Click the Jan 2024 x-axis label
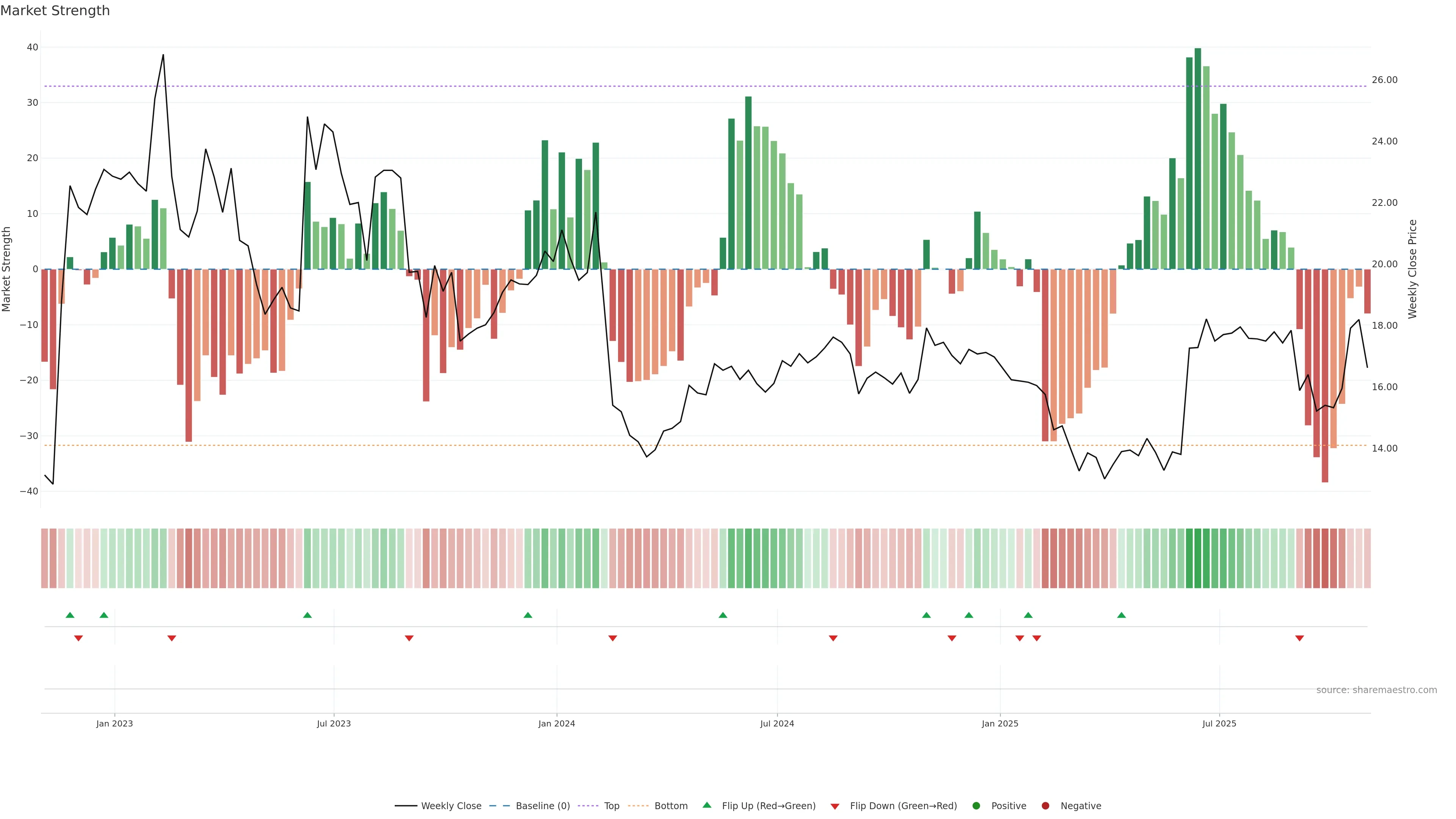 pyautogui.click(x=557, y=723)
